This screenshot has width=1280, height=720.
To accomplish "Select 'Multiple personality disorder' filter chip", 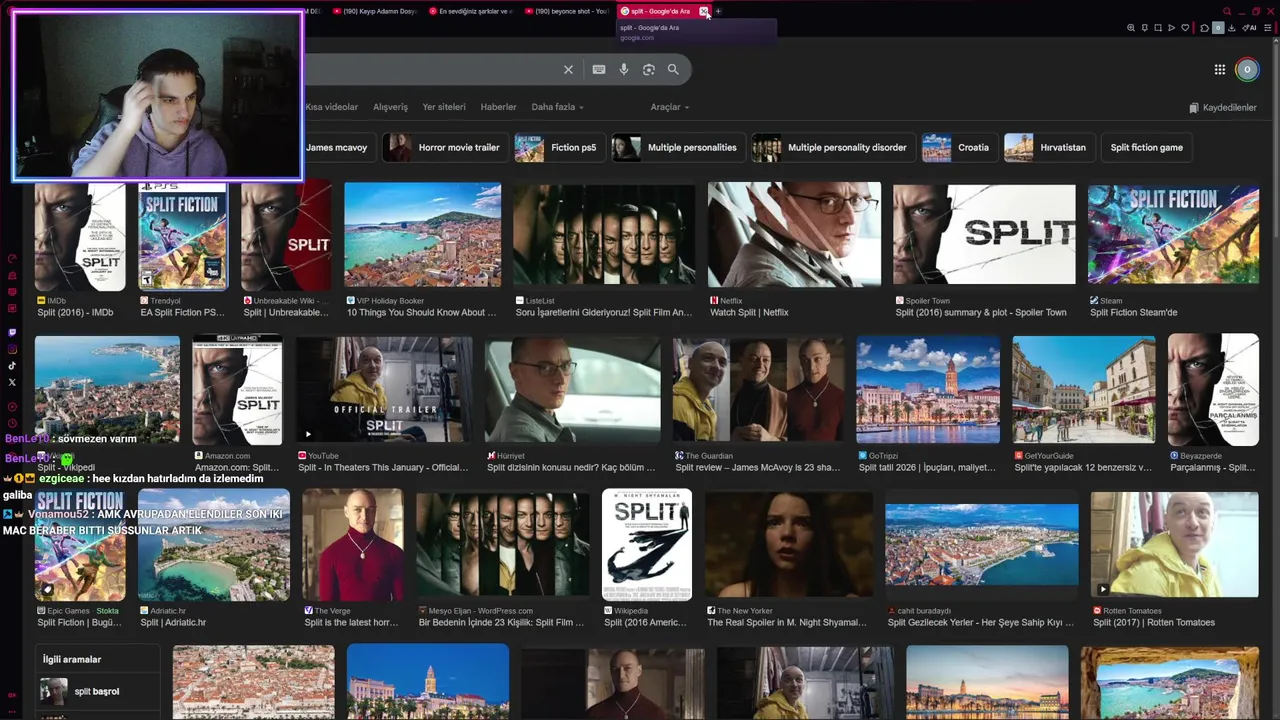I will point(833,148).
